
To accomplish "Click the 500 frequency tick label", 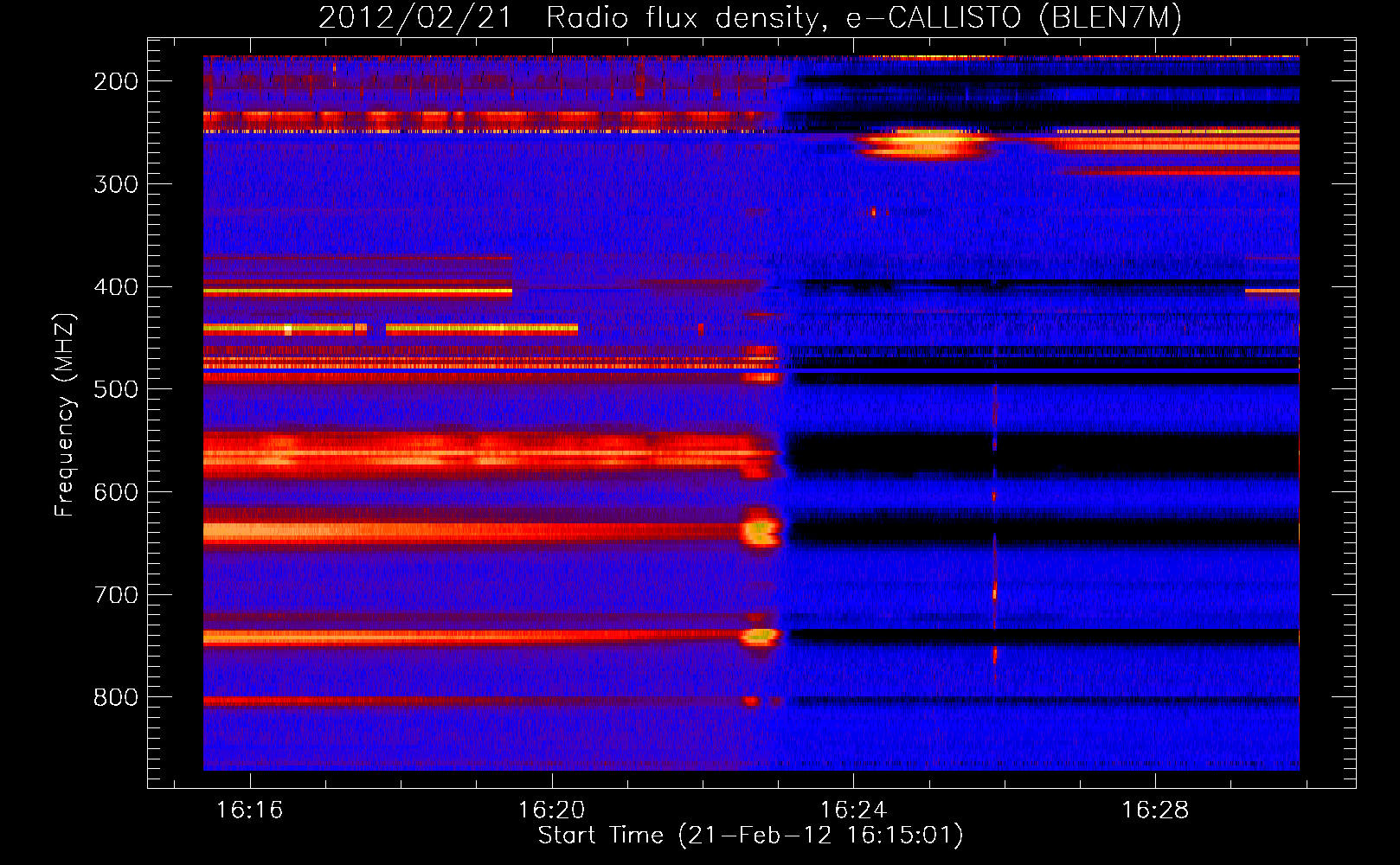I will [x=116, y=389].
